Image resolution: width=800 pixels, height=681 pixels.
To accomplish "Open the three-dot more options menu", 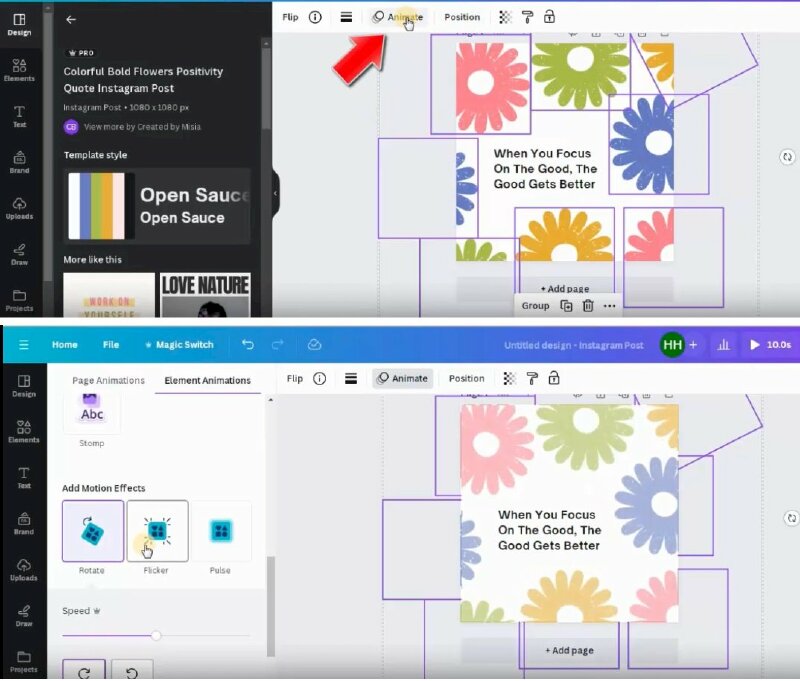I will pos(610,306).
